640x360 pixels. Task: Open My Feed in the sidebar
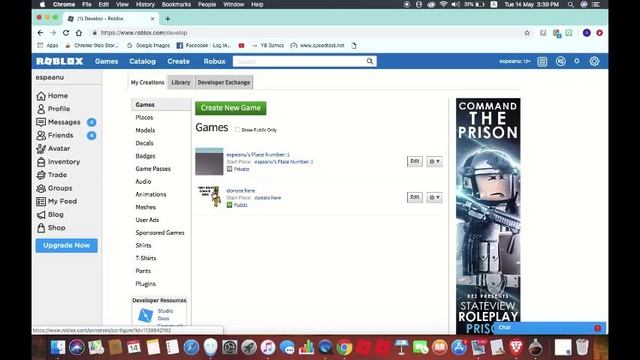[56, 201]
